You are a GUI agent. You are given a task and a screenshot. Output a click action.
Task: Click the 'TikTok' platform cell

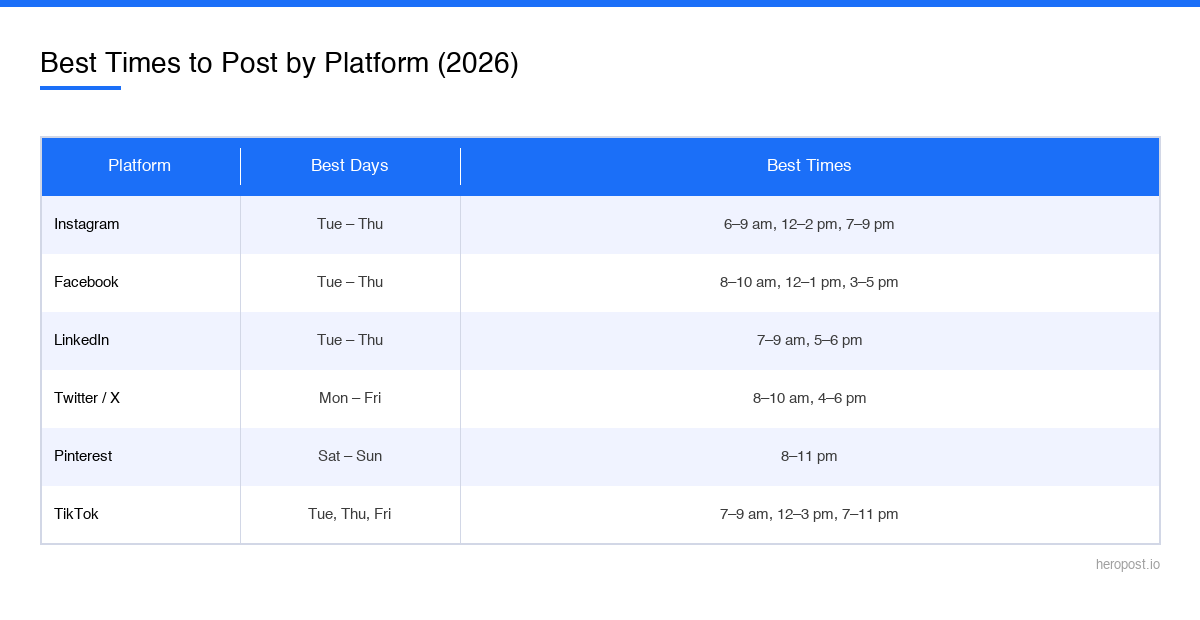[x=140, y=515]
